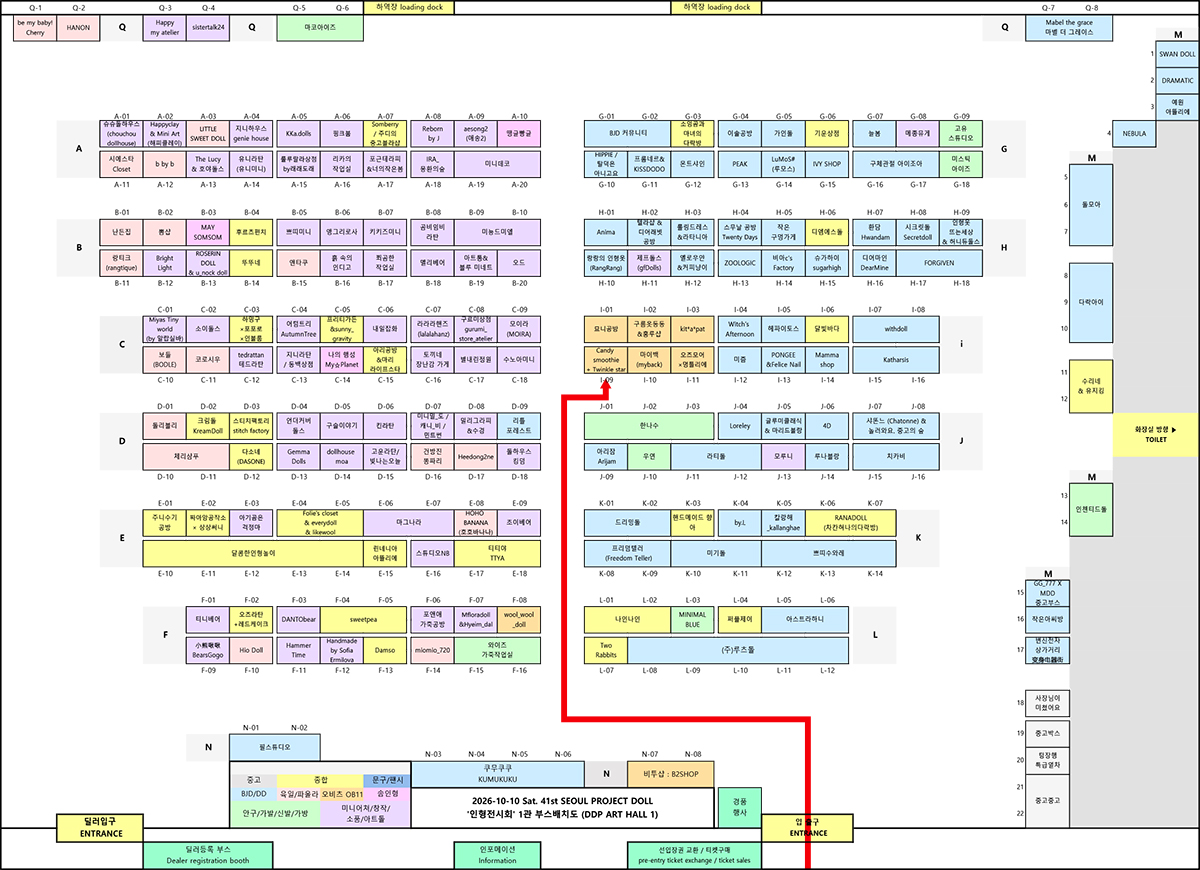Click the 'Two Rabbits' booth
The width and height of the screenshot is (1200, 870).
pos(606,650)
